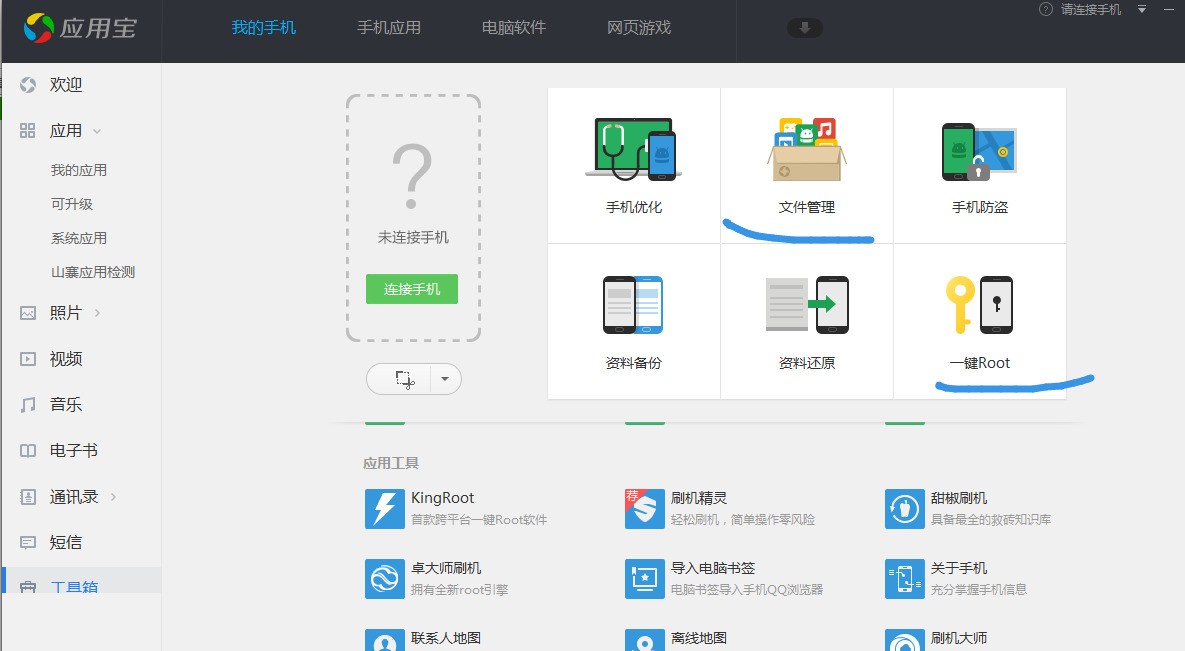Open the 文件管理 file manager tile
1185x651 pixels.
(x=806, y=165)
